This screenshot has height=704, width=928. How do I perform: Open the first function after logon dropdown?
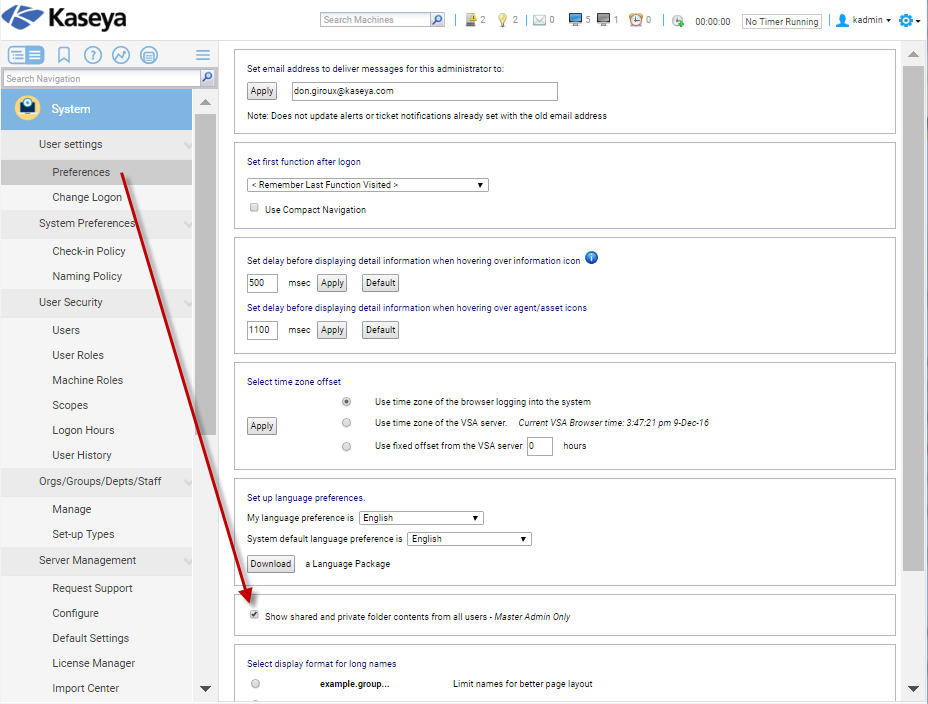(x=367, y=185)
